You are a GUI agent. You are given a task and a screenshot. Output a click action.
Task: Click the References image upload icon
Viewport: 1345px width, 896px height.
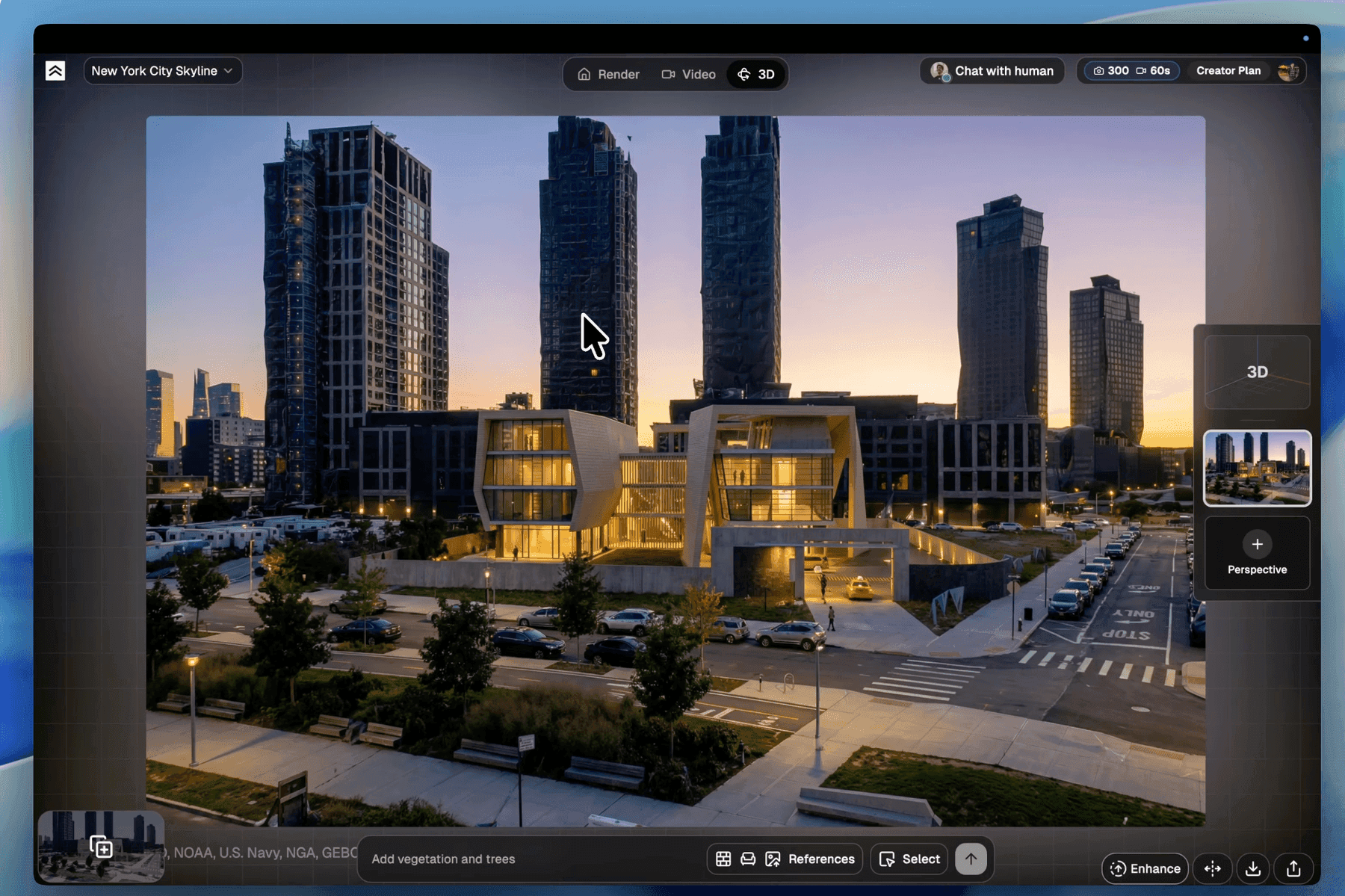[x=773, y=859]
